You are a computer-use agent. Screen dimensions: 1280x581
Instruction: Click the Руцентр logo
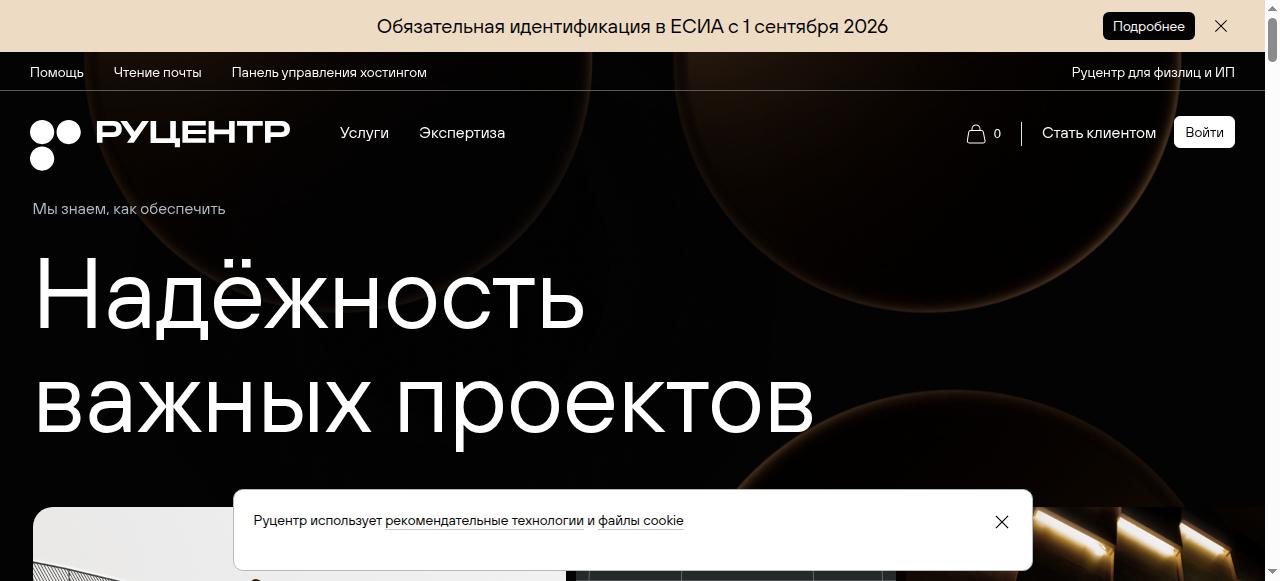160,144
